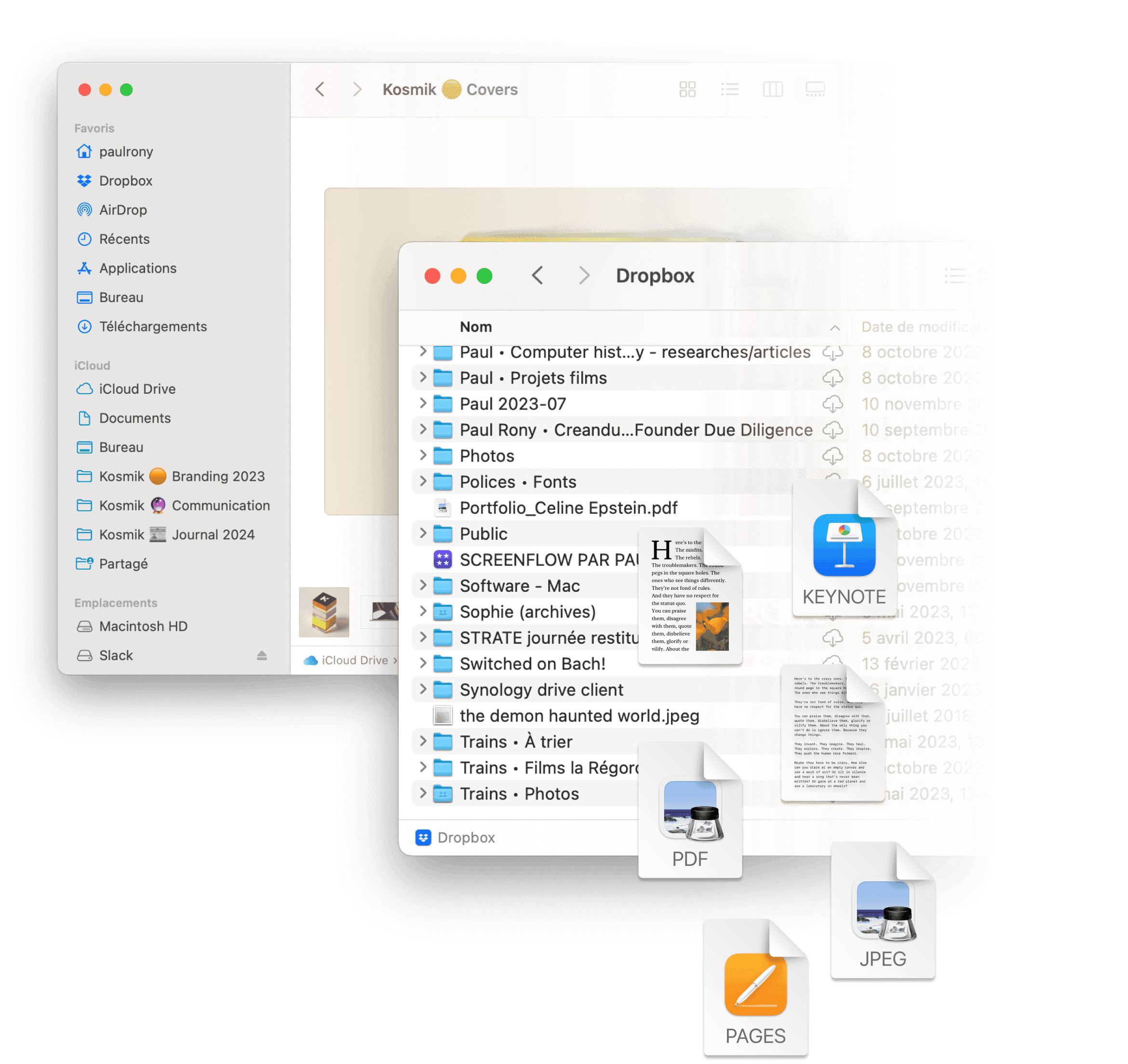
Task: Sort by Nom column header
Action: point(475,327)
